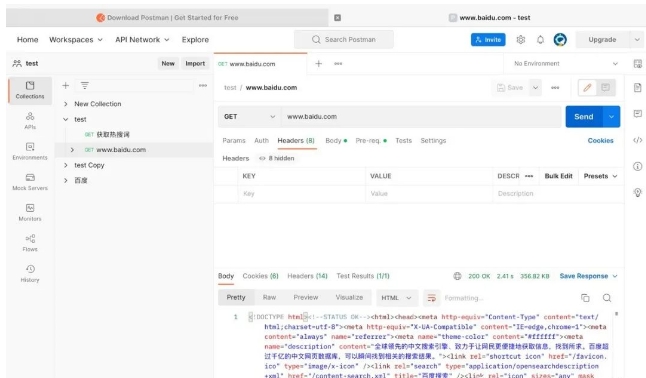
Task: Expand the test Copy collection
Action: pos(66,165)
